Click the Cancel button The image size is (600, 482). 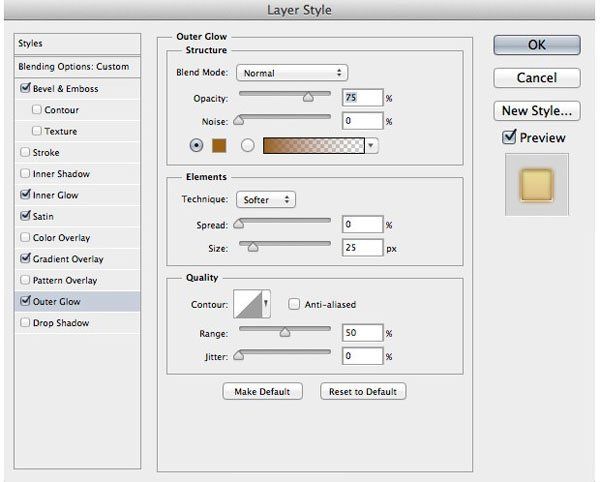(537, 78)
